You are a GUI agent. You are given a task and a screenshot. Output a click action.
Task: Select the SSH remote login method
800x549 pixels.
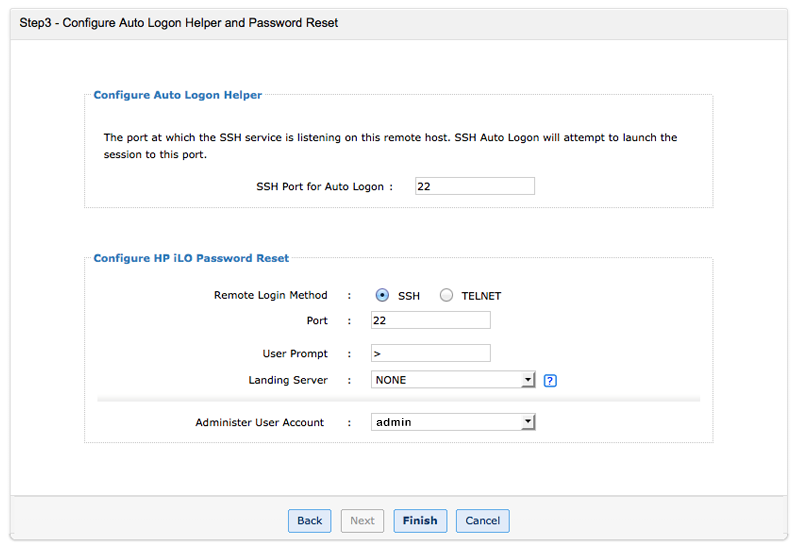[x=382, y=295]
